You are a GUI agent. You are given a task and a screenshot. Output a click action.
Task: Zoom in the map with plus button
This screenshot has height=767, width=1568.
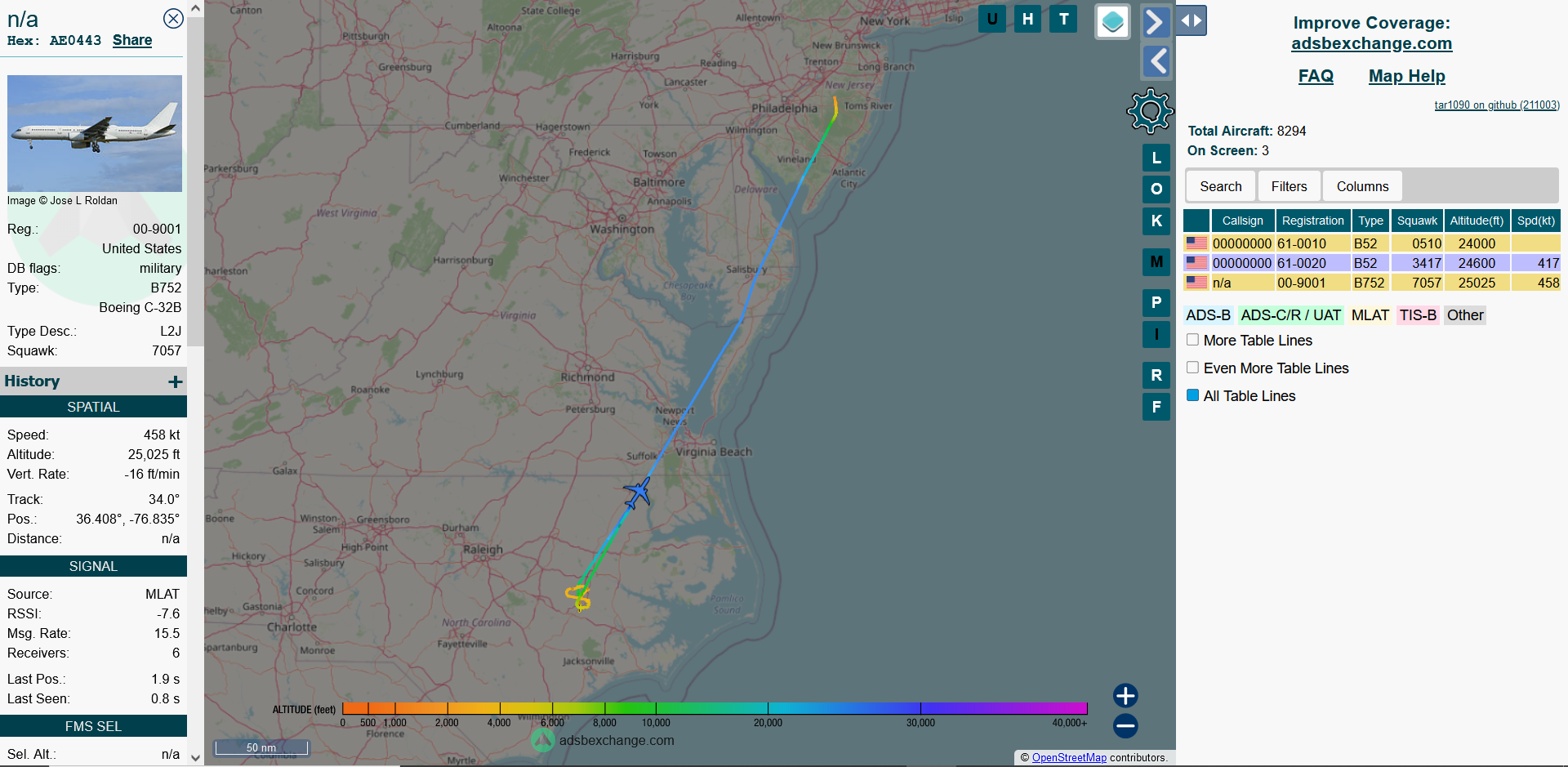tap(1125, 696)
